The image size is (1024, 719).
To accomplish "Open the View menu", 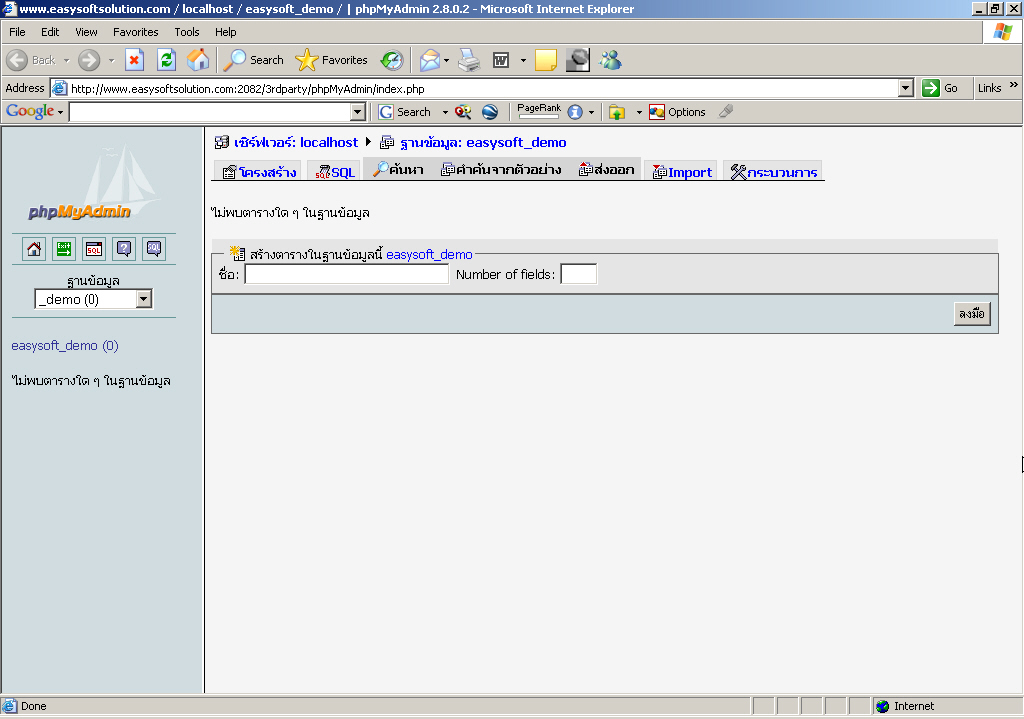I will (86, 32).
